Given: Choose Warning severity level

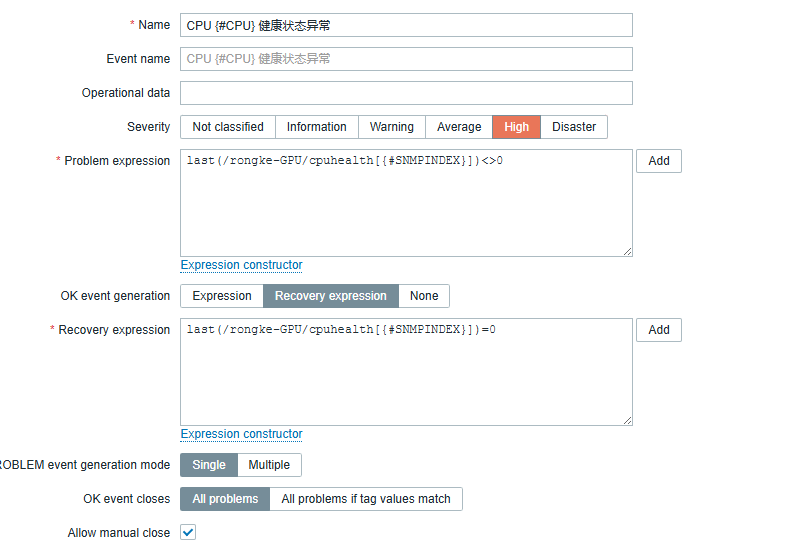Looking at the screenshot, I should 391,127.
